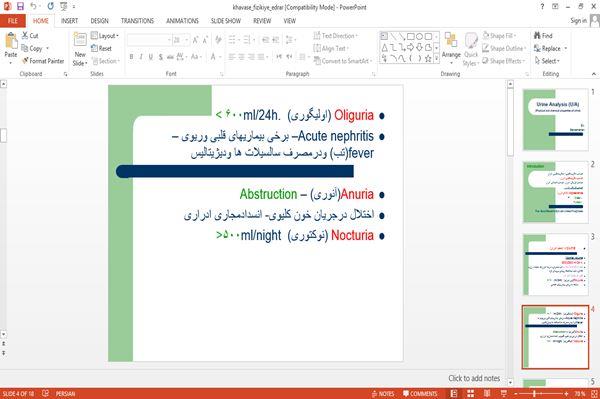Toggle Italic formatting
Image resolution: width=600 pixels, height=399 pixels.
tap(141, 57)
